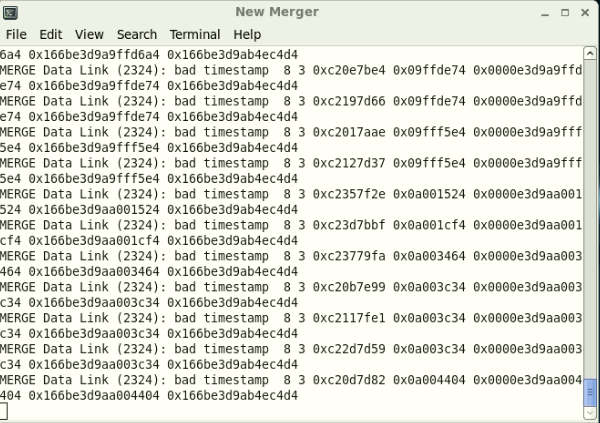Minimize the New Merger window

point(544,12)
